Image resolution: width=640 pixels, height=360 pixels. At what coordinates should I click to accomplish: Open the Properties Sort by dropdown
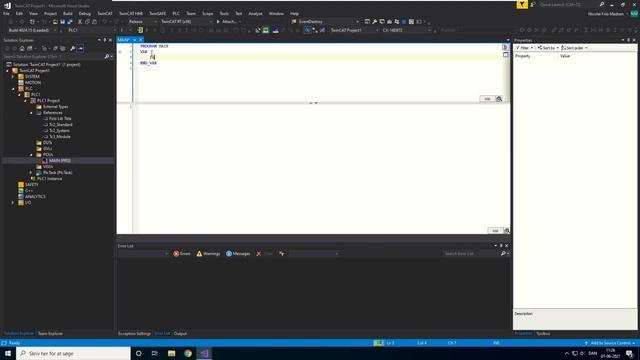(x=548, y=48)
